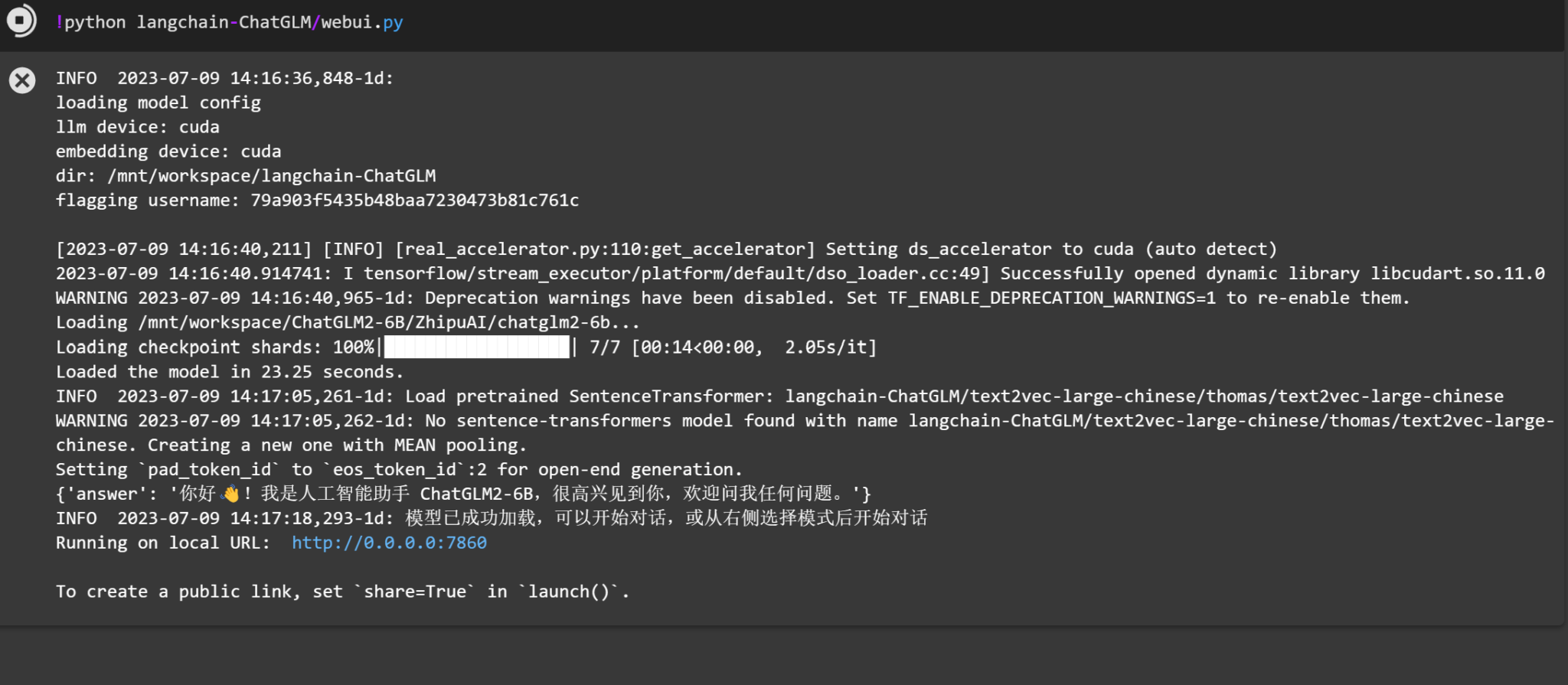Click the 'embedding device: cuda' line
Screen dimensions: 1568x685
tap(168, 152)
